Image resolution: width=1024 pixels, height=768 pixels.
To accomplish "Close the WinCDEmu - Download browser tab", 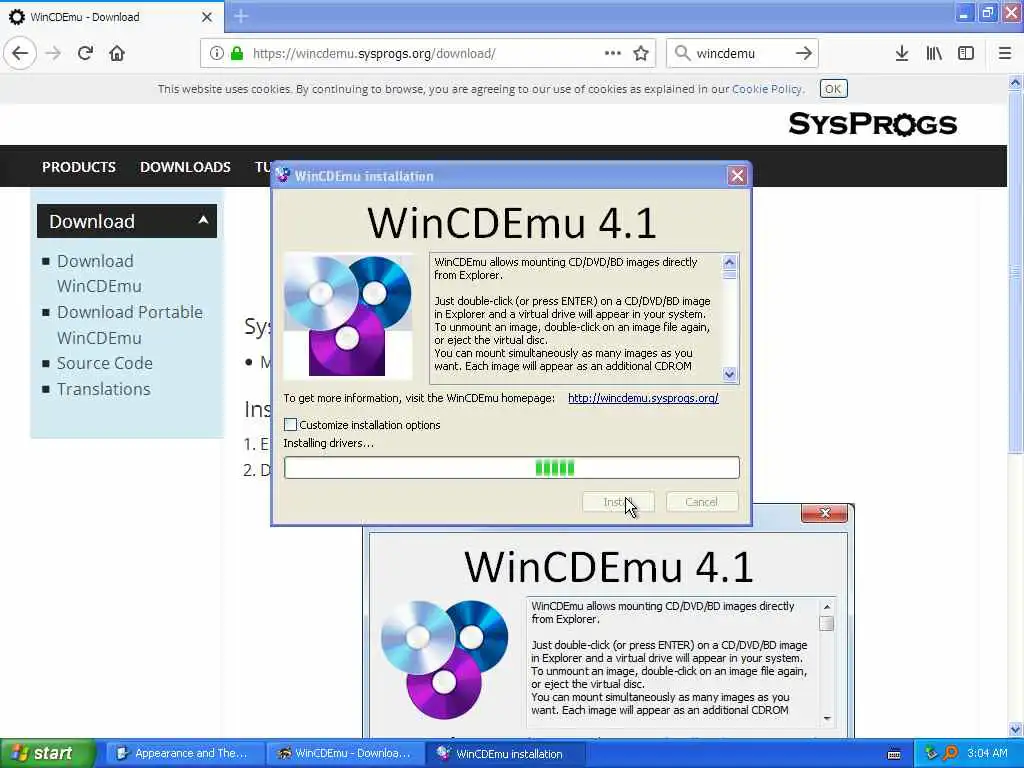I will coord(207,17).
